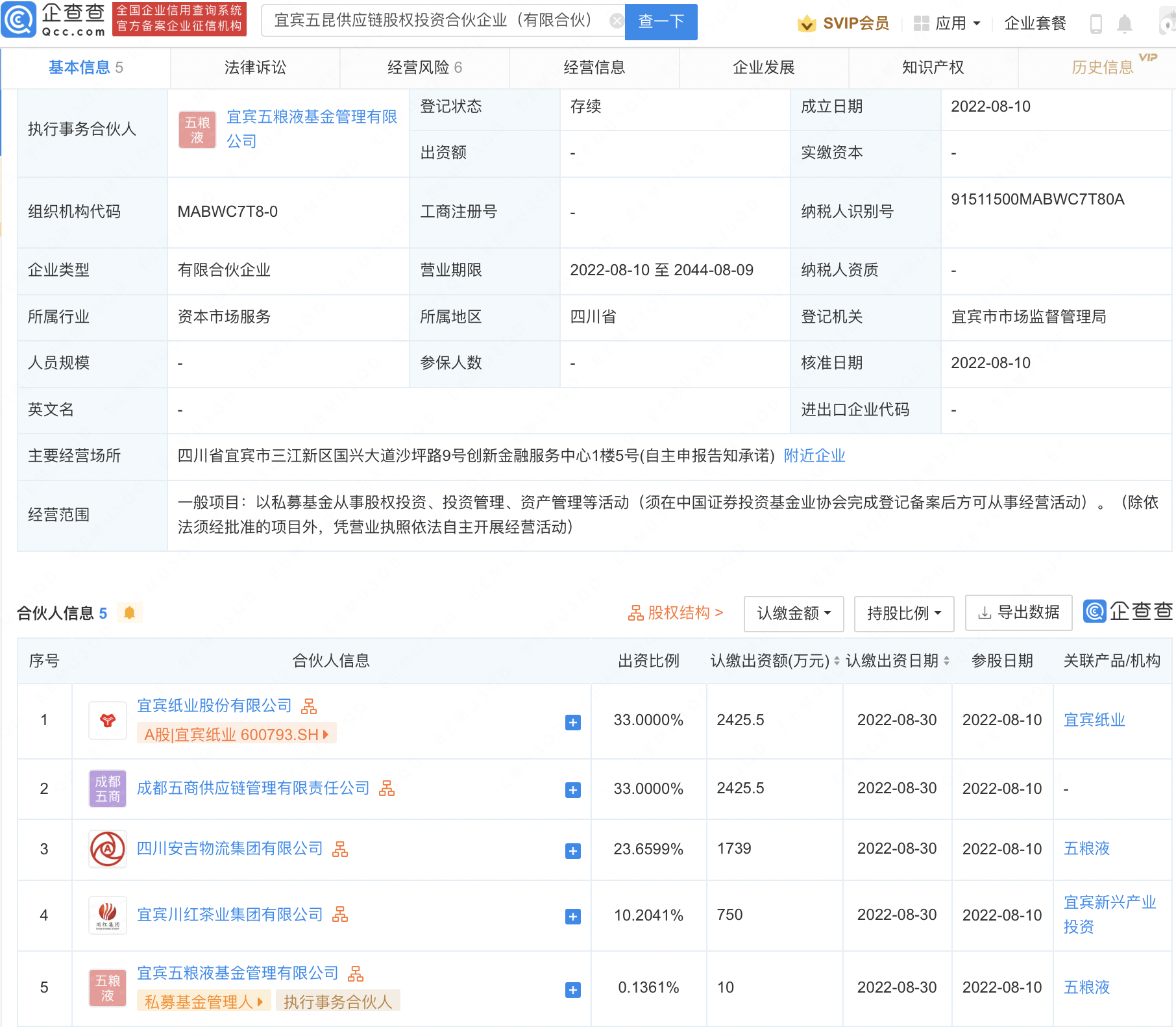Screen dimensions: 1176x1027
Task: Switch to 经营信息 tab
Action: [x=594, y=68]
